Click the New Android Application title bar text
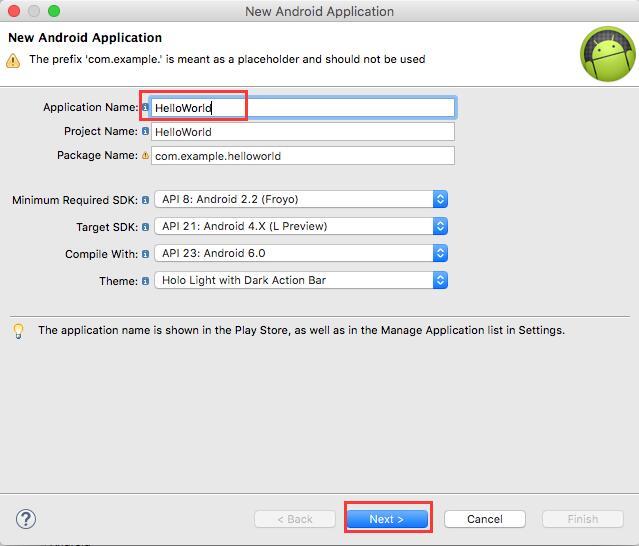 pos(320,11)
